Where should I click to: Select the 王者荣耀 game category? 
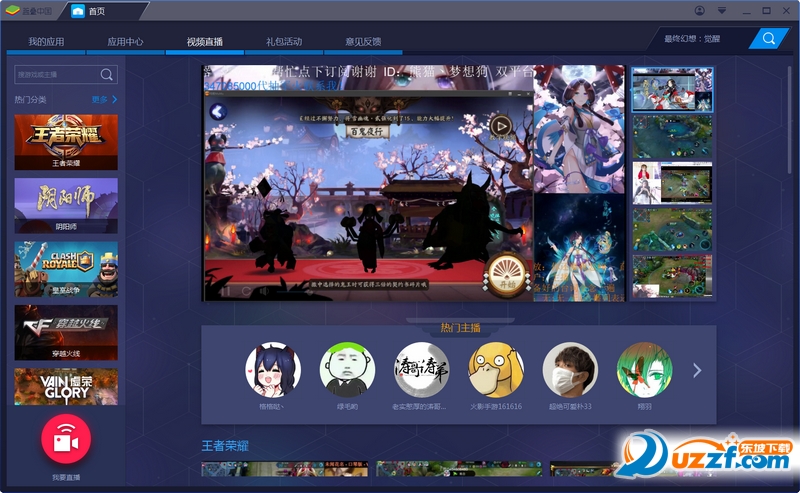click(66, 141)
